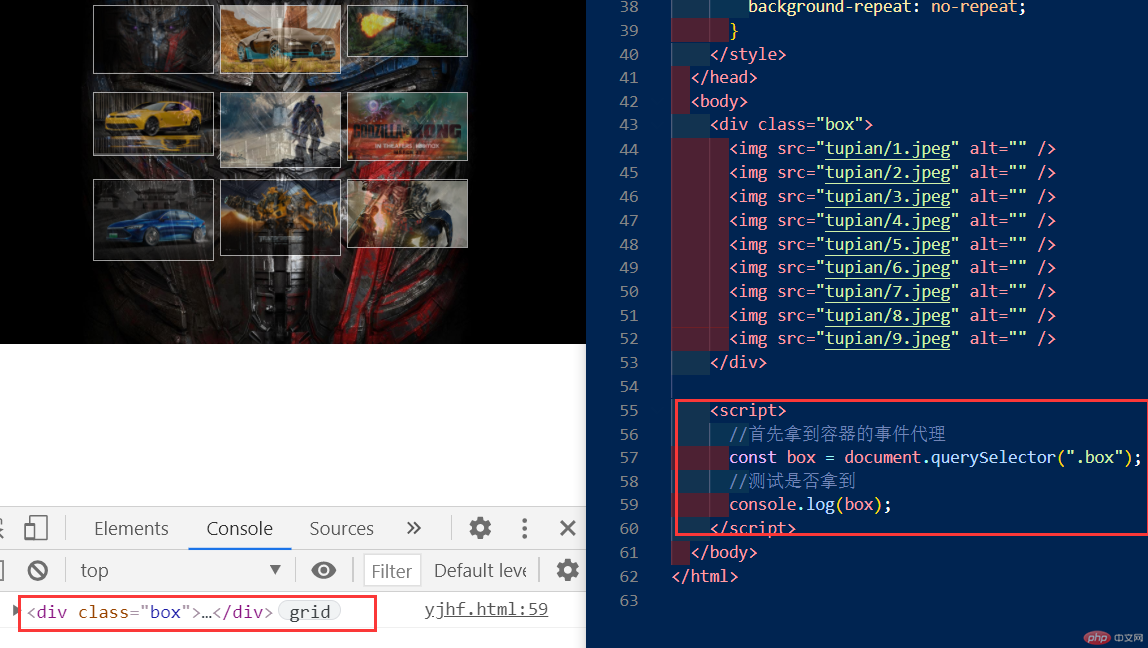Screen dimensions: 1148x648
Task: Create a live expression with eye icon
Action: [x=324, y=570]
